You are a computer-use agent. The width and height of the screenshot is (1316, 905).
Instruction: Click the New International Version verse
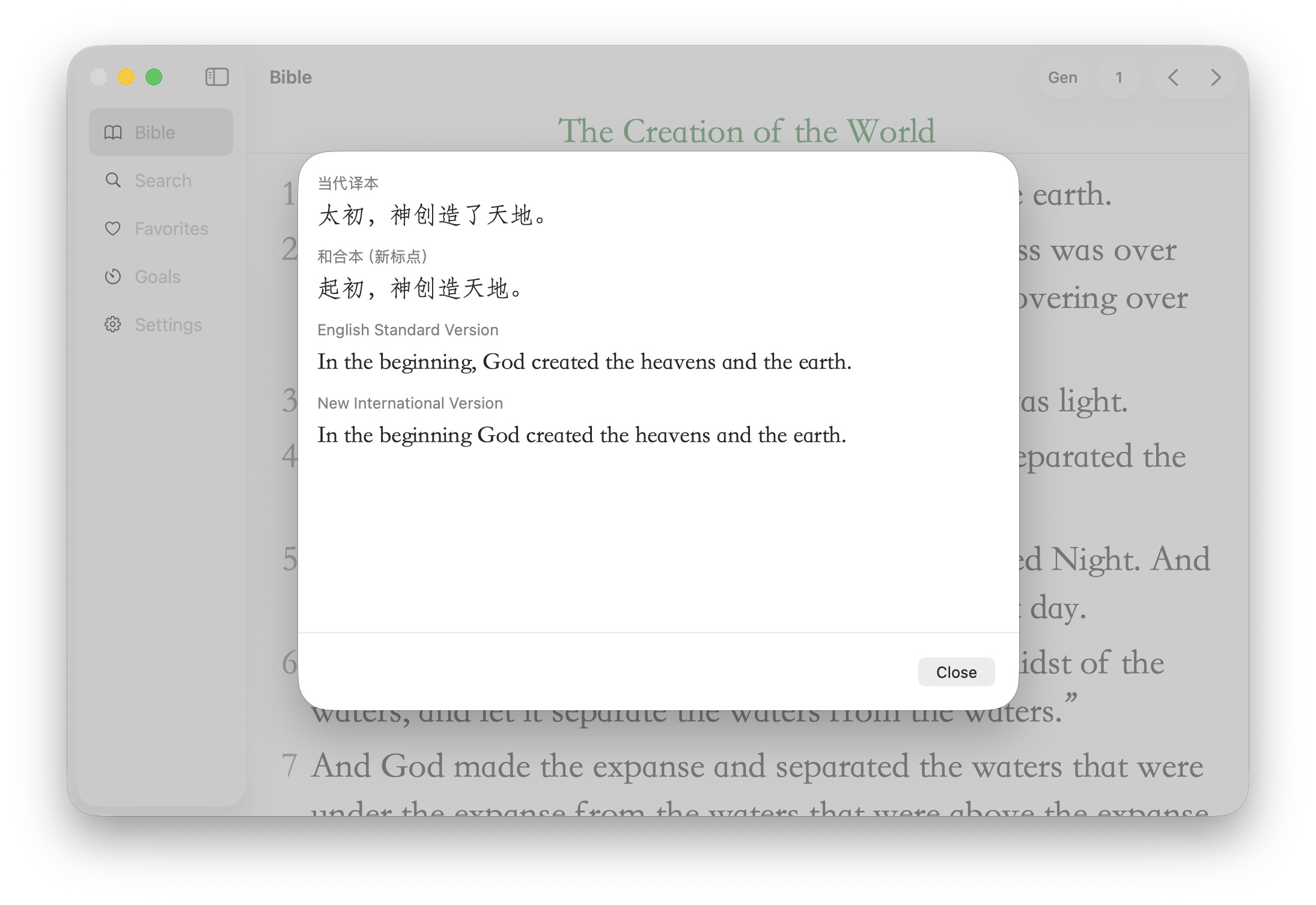coord(581,435)
